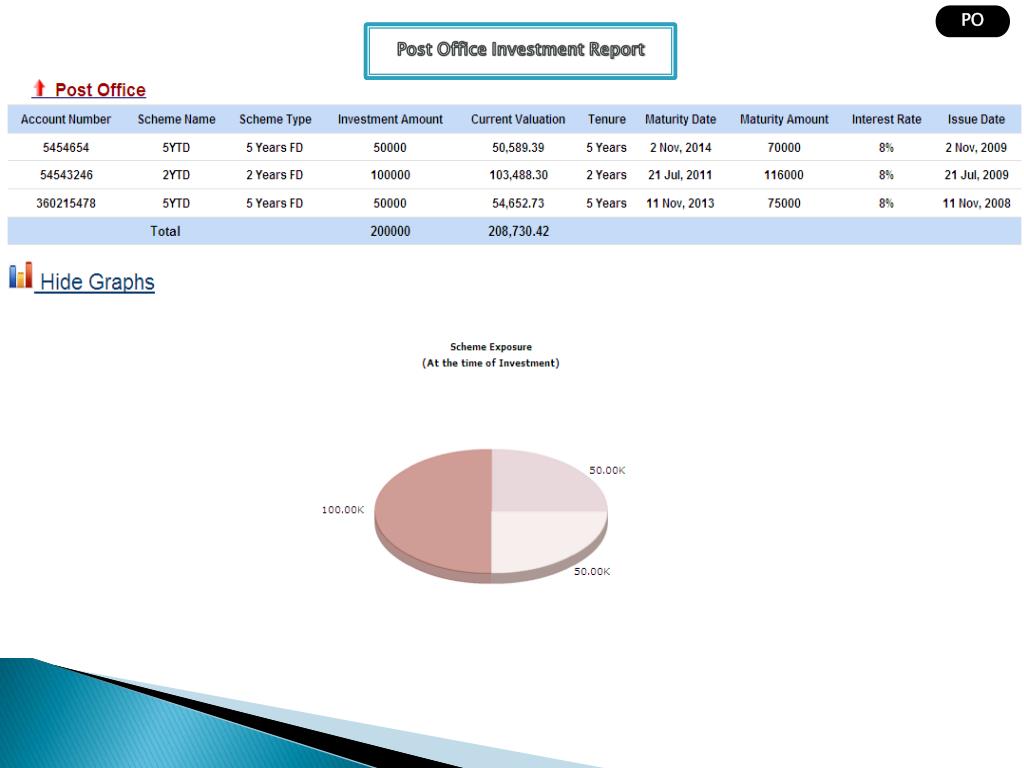Click issue date 21 Jul, 2009
1024x768 pixels.
976,175
